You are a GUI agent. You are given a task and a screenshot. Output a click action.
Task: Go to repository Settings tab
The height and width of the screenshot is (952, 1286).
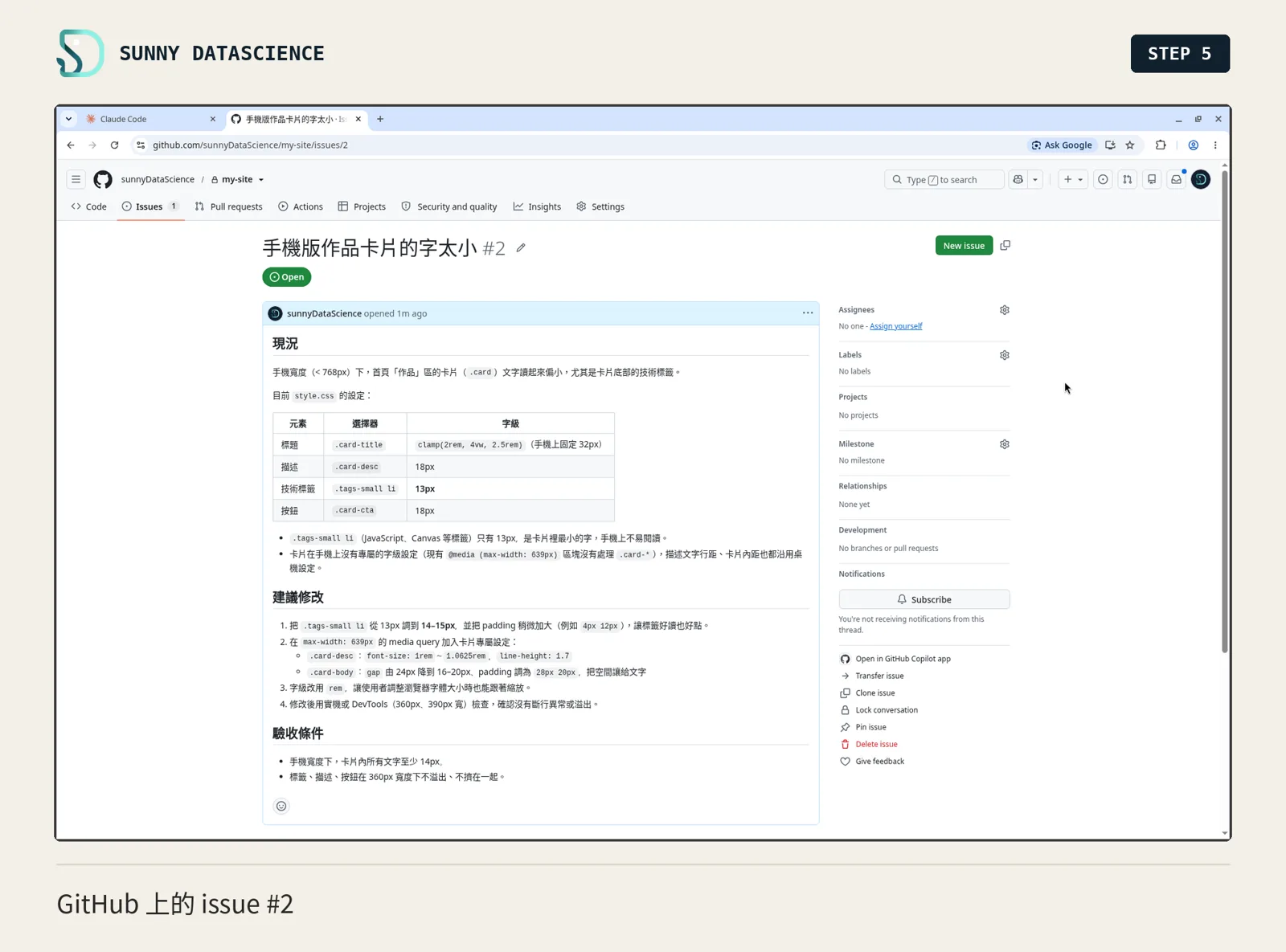click(600, 207)
